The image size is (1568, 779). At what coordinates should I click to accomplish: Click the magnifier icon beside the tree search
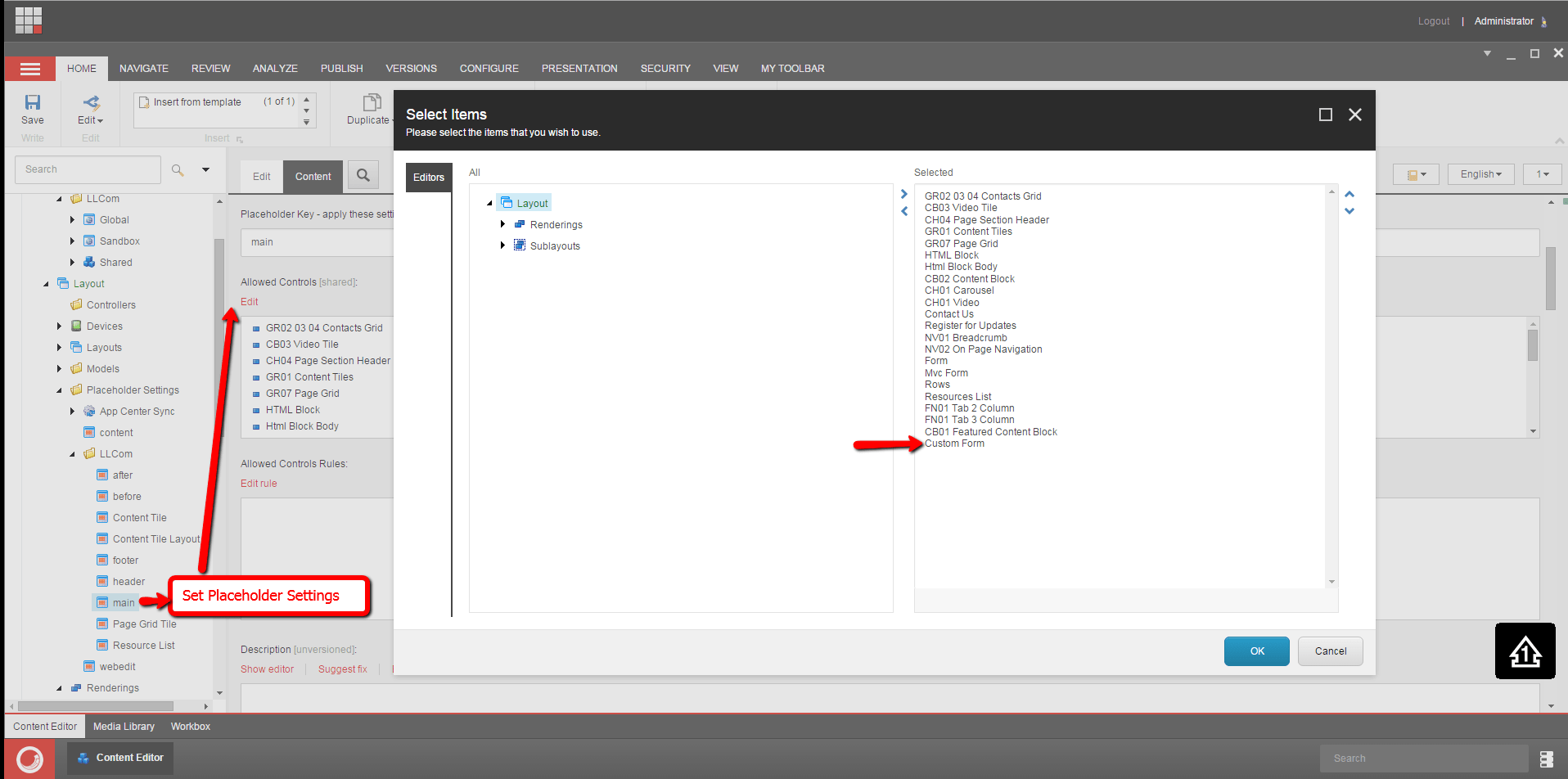177,169
